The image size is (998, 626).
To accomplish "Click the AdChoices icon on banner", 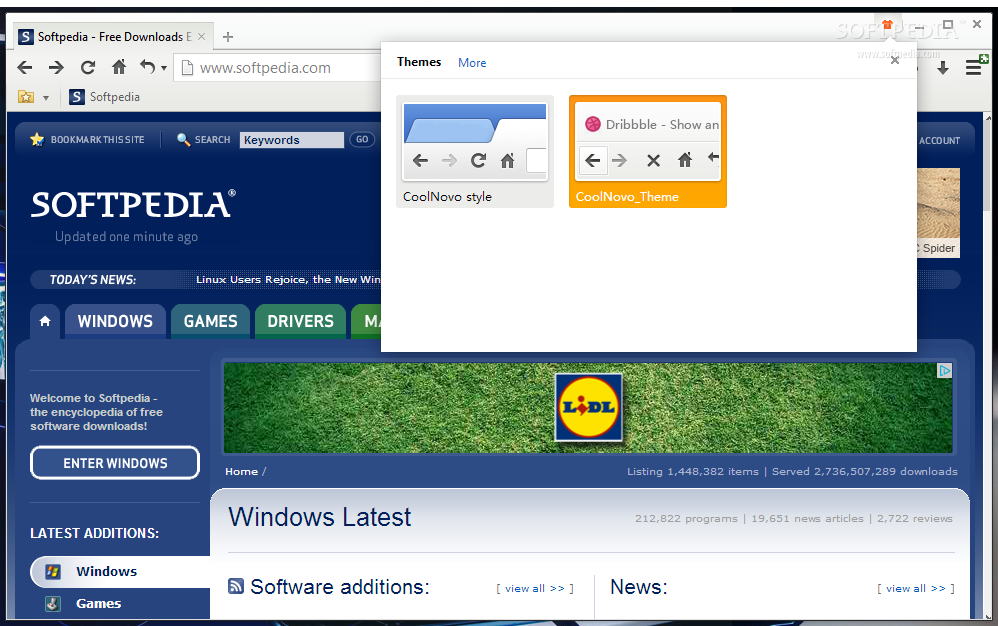I will pos(945,371).
